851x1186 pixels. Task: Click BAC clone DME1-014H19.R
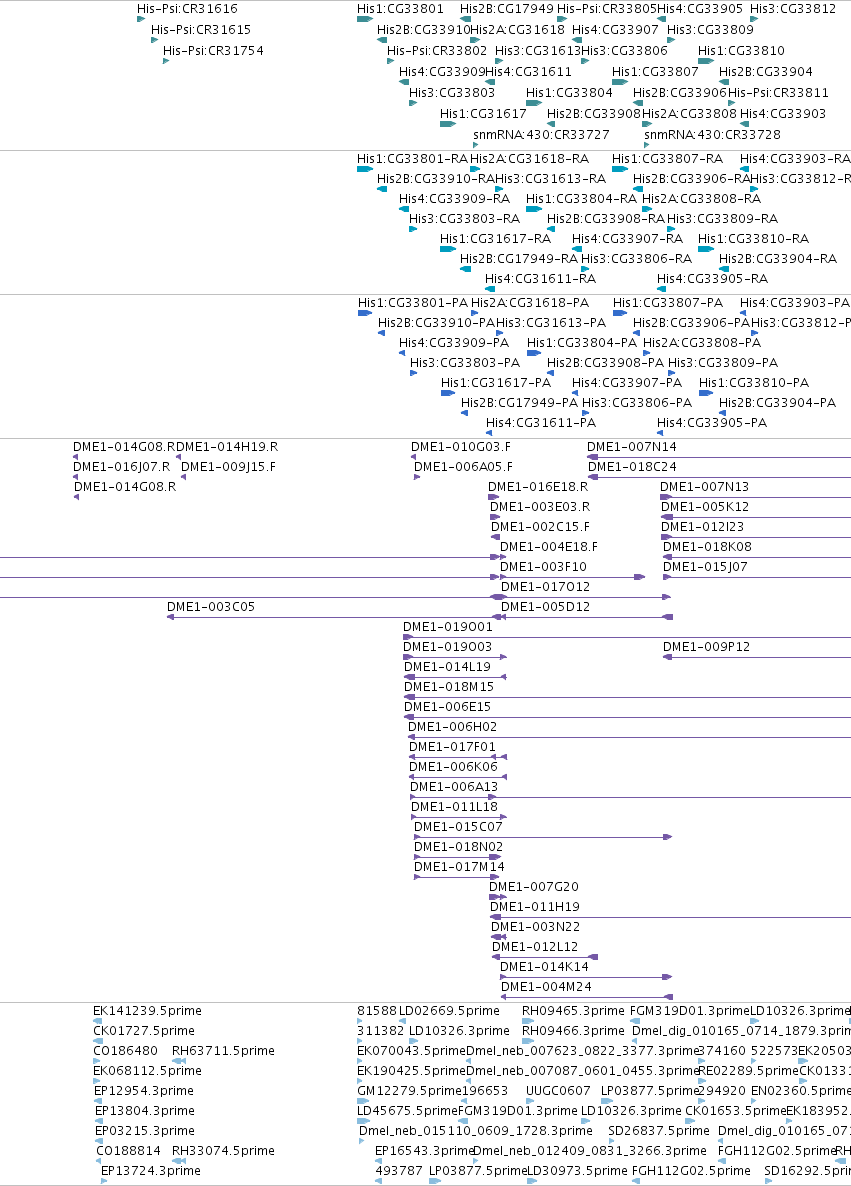tap(227, 447)
